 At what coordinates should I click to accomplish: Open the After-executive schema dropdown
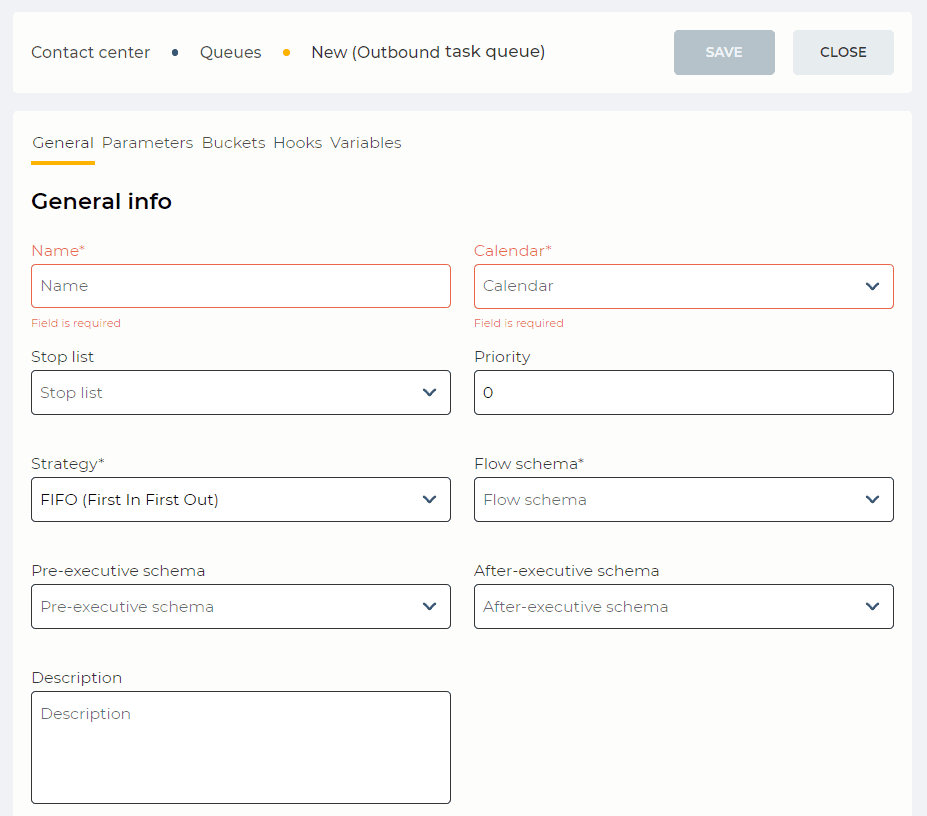[683, 607]
